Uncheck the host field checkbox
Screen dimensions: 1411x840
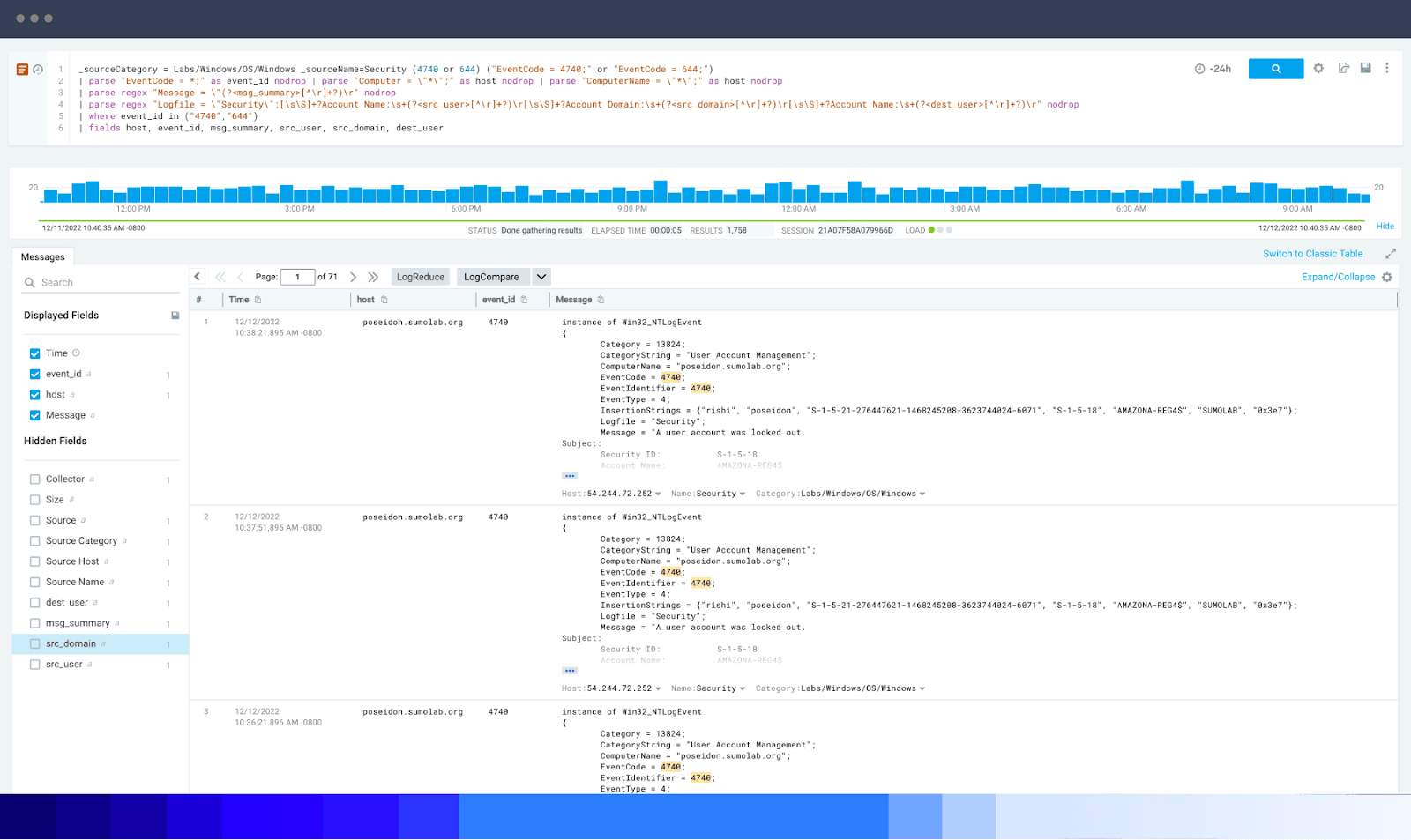tap(35, 395)
